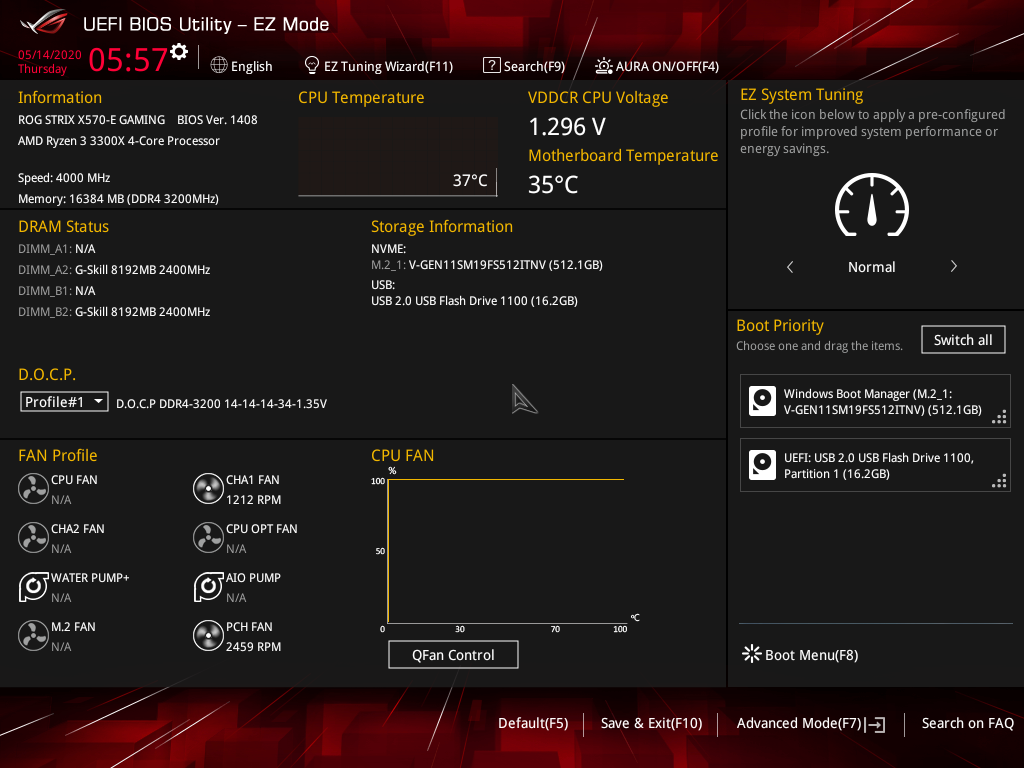Screen dimensions: 1024x768
Task: Click the AMD Ryzen 3 3300X processor text
Action: coord(119,140)
